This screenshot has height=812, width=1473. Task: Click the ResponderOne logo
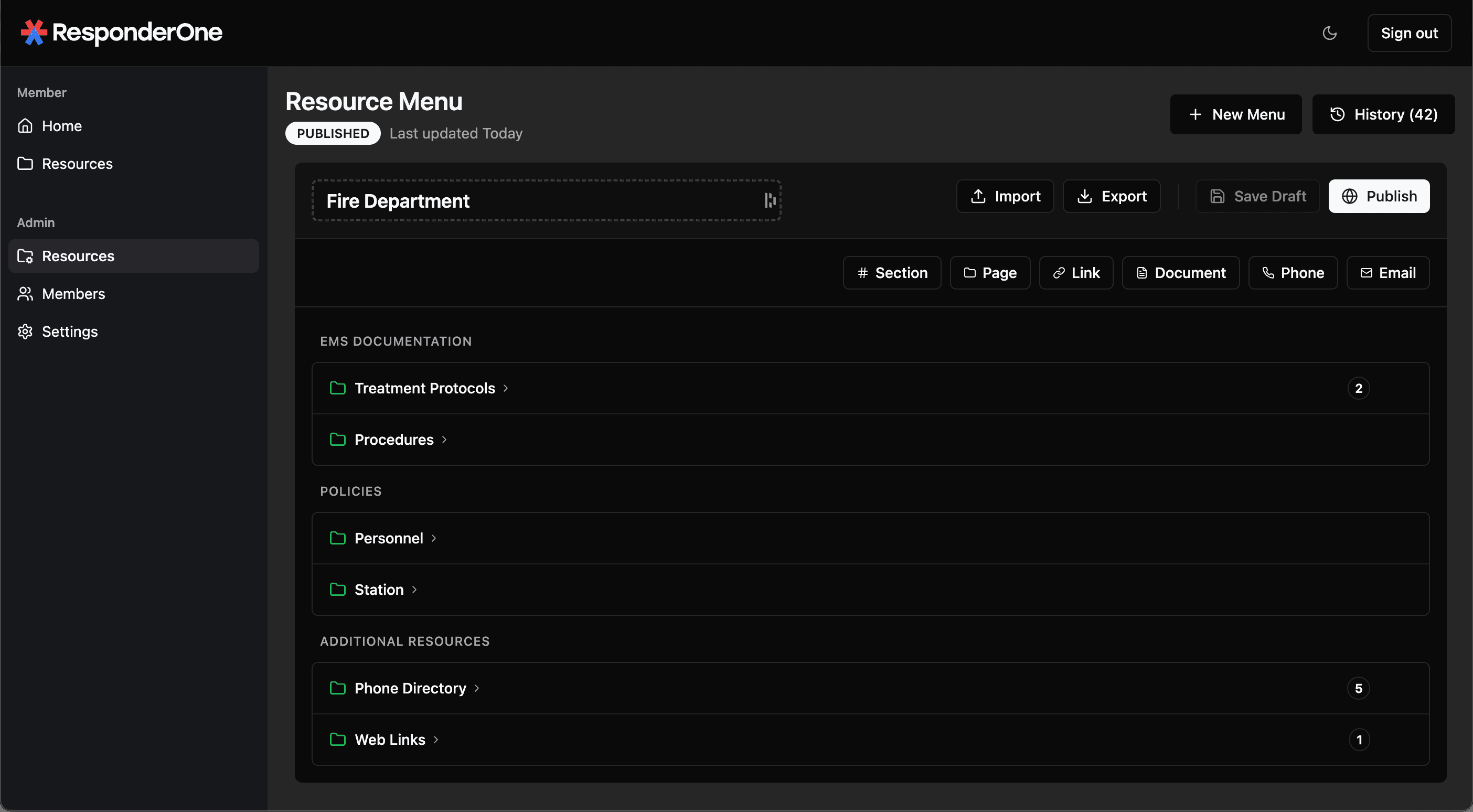point(121,33)
